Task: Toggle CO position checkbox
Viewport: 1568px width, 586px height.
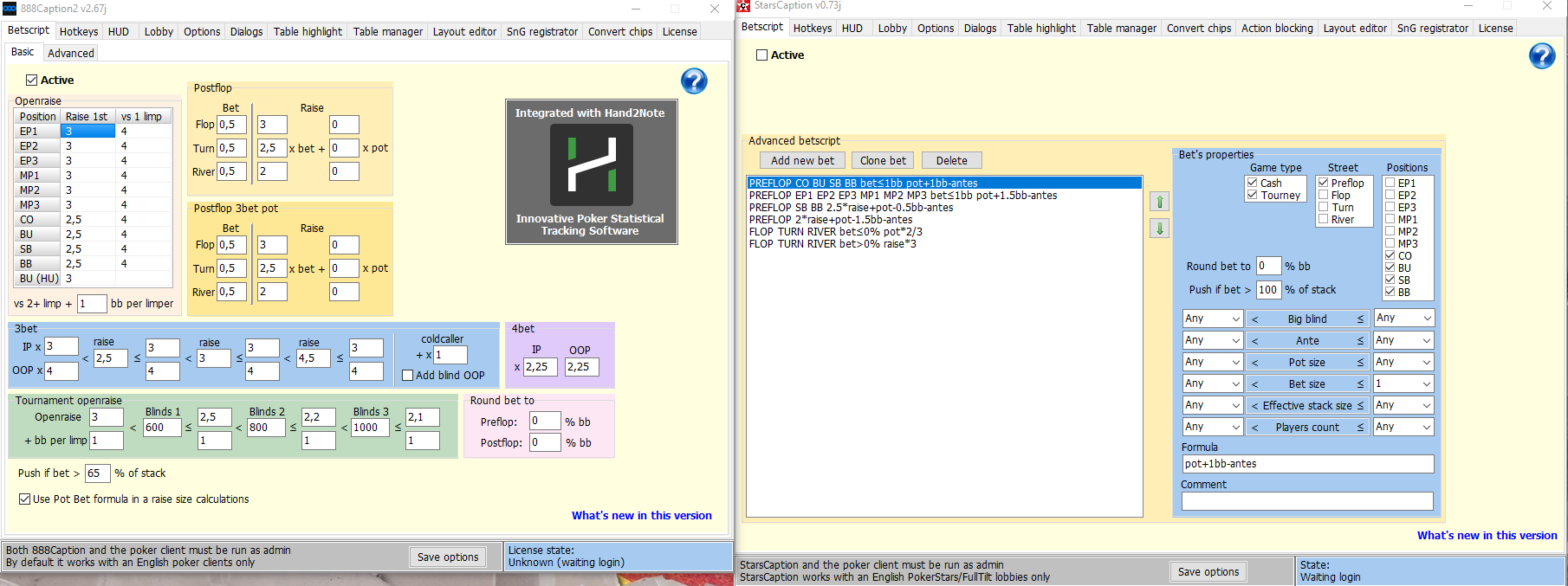Action: [x=1390, y=255]
